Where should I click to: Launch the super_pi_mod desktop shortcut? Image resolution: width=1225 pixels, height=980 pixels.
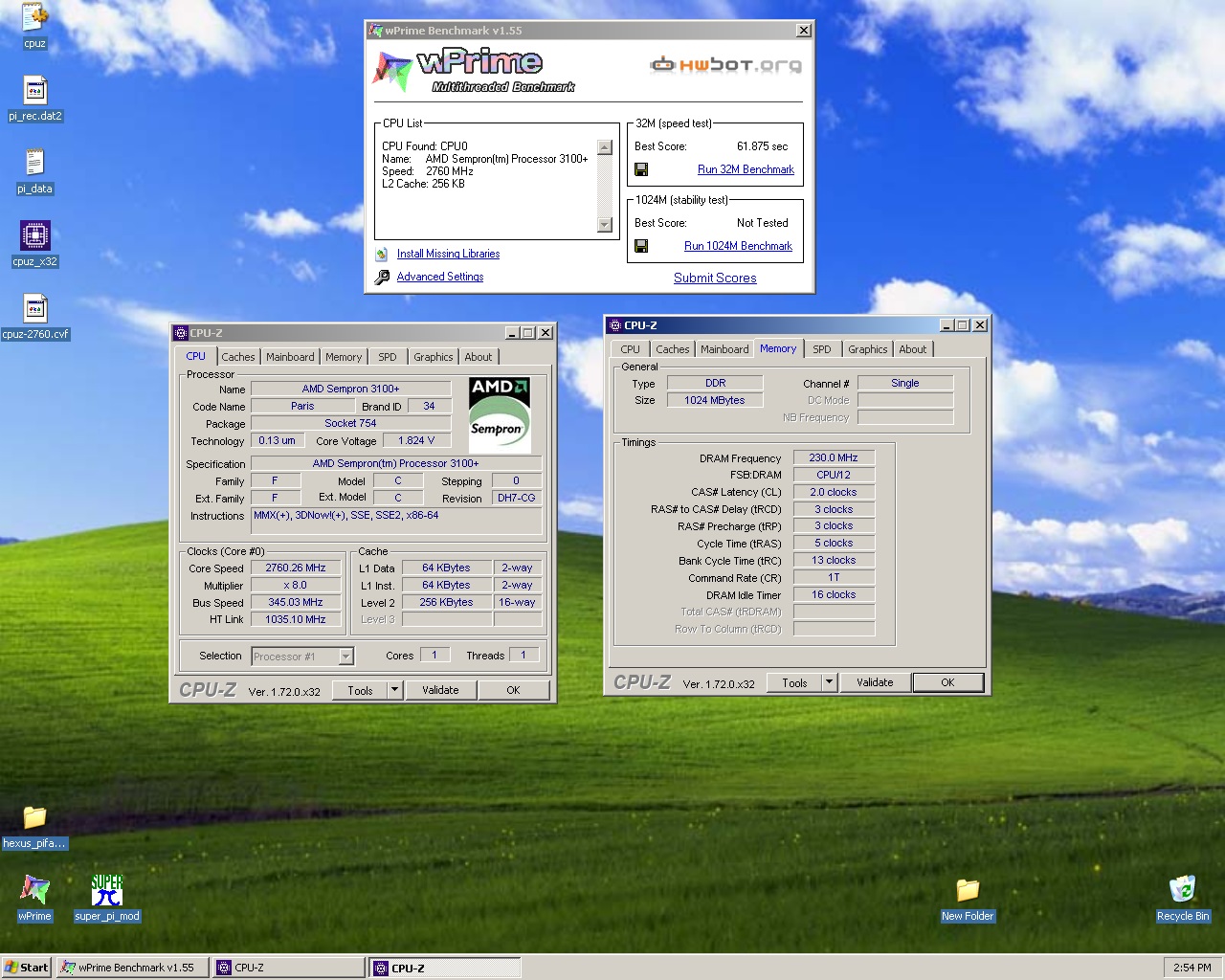[107, 899]
